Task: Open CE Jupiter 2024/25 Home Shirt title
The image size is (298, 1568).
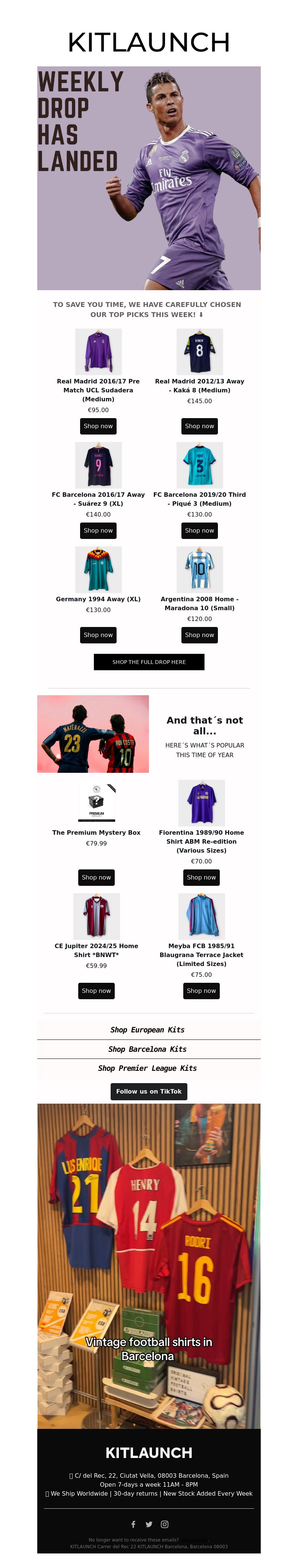Action: point(96,950)
